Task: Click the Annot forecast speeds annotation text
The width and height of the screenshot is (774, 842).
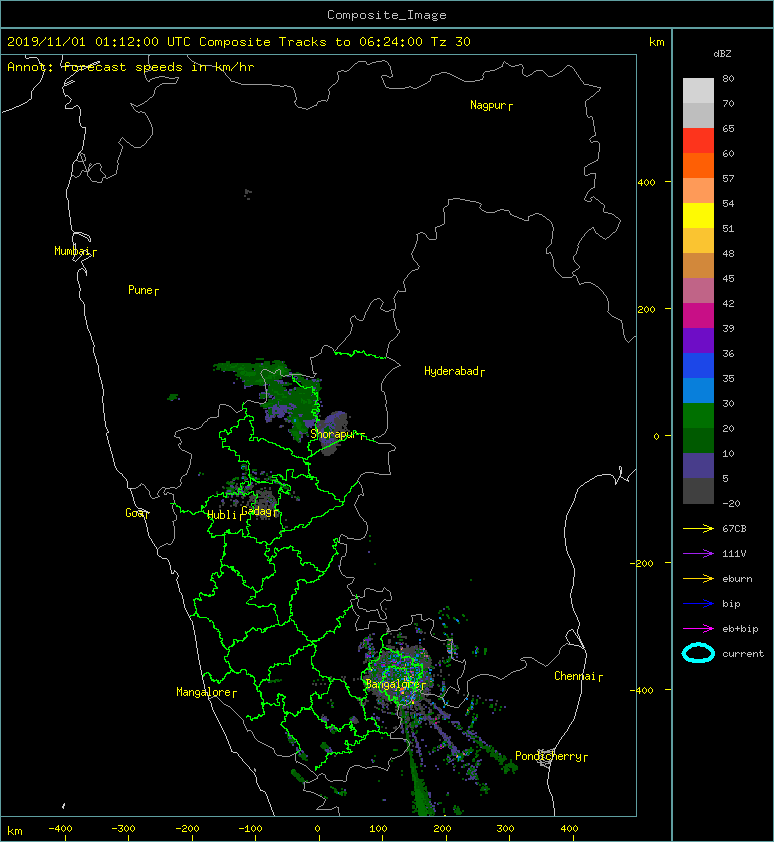Action: pos(131,67)
